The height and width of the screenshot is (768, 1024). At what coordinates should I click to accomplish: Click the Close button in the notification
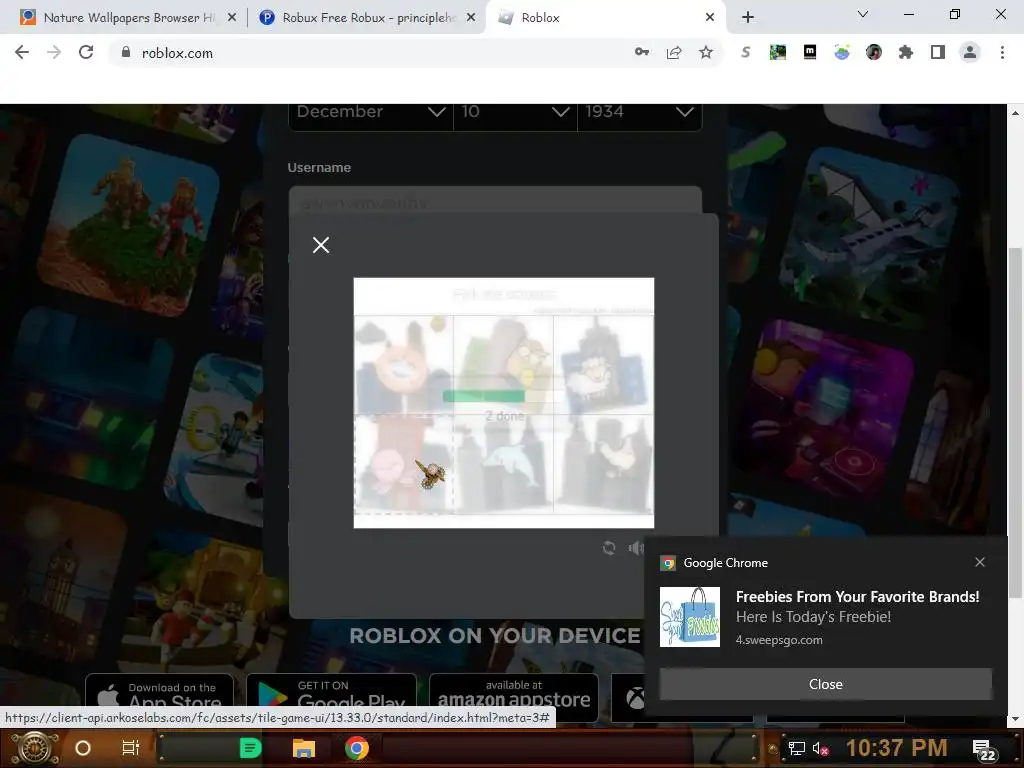[825, 684]
